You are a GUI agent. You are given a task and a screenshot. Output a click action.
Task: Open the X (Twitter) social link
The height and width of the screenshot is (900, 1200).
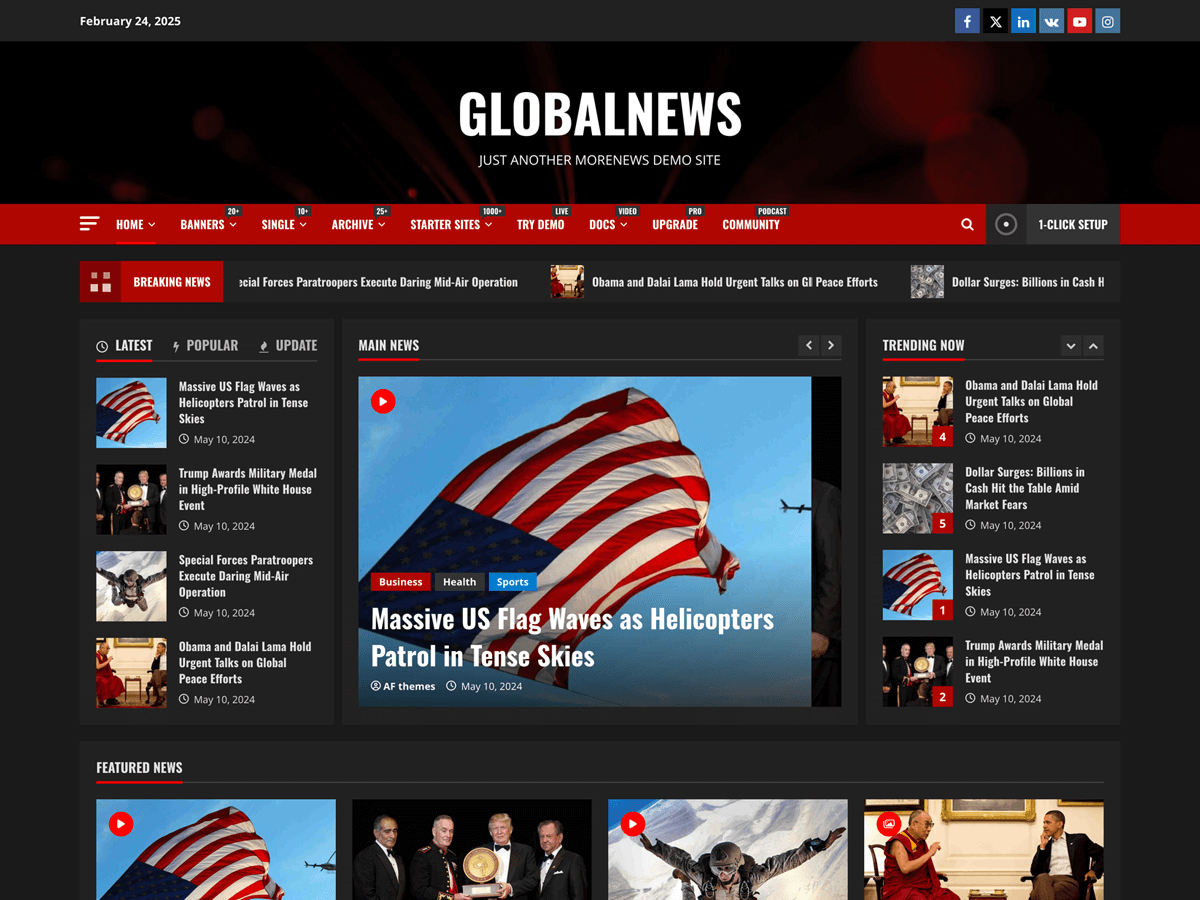point(995,21)
